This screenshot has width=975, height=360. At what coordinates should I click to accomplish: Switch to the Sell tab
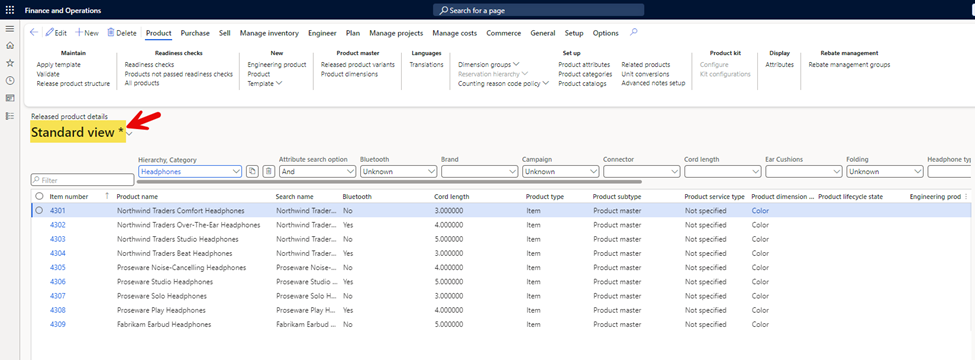[x=225, y=33]
